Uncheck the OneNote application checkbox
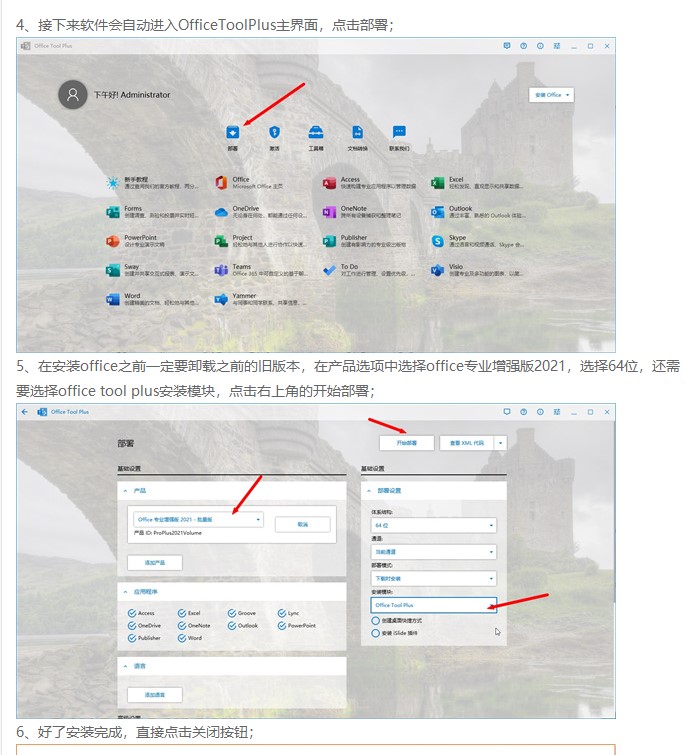Screen dimensions: 686x755 [x=182, y=625]
